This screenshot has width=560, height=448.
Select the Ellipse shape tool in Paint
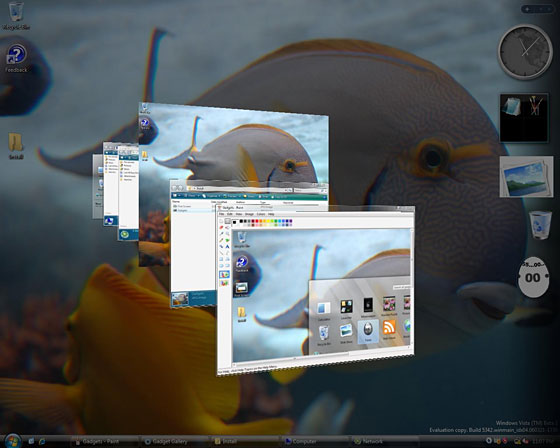(221, 265)
